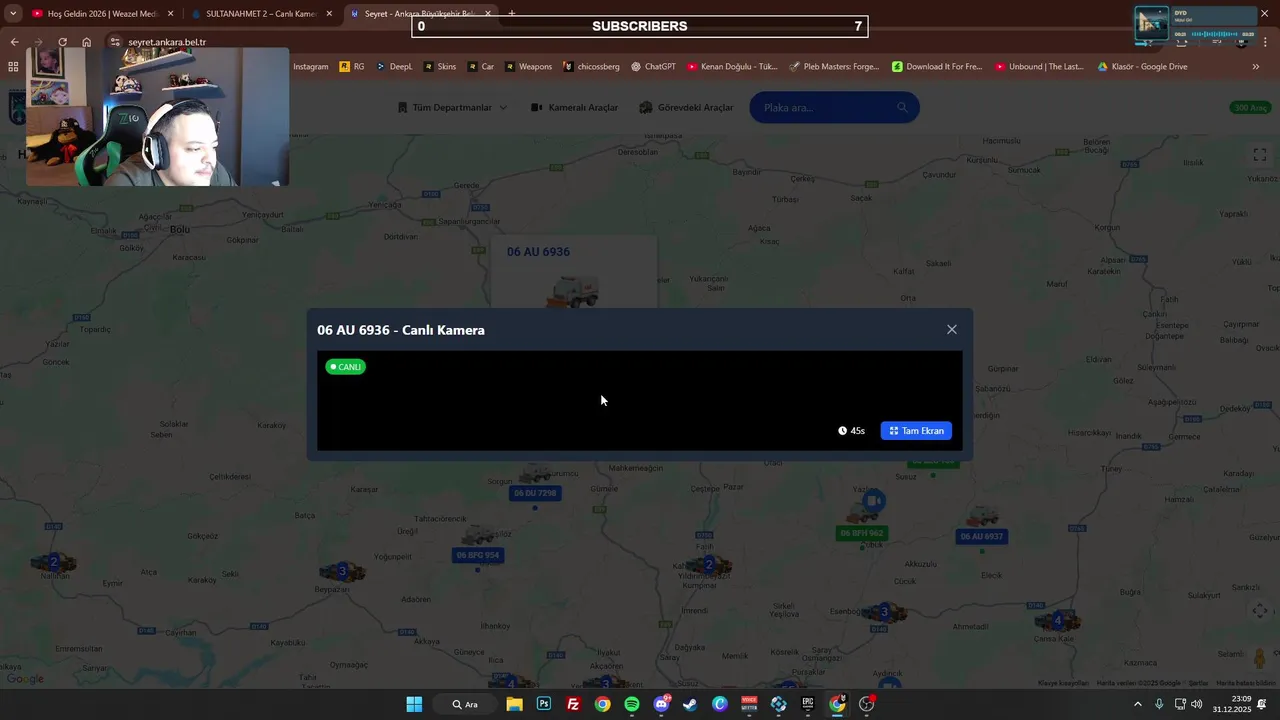Open Steam from taskbar

coord(690,704)
